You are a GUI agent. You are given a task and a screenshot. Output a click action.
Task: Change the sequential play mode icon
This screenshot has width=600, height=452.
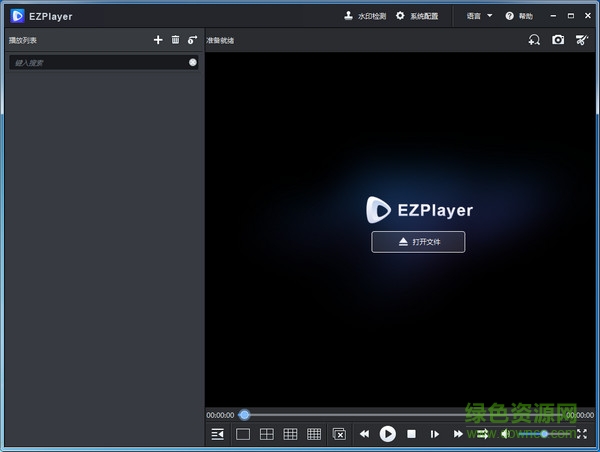tap(483, 434)
